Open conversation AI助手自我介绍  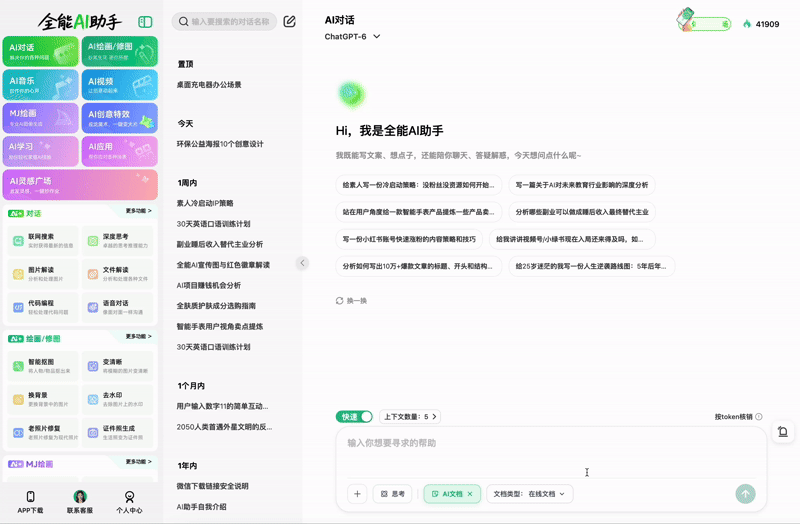(x=202, y=507)
